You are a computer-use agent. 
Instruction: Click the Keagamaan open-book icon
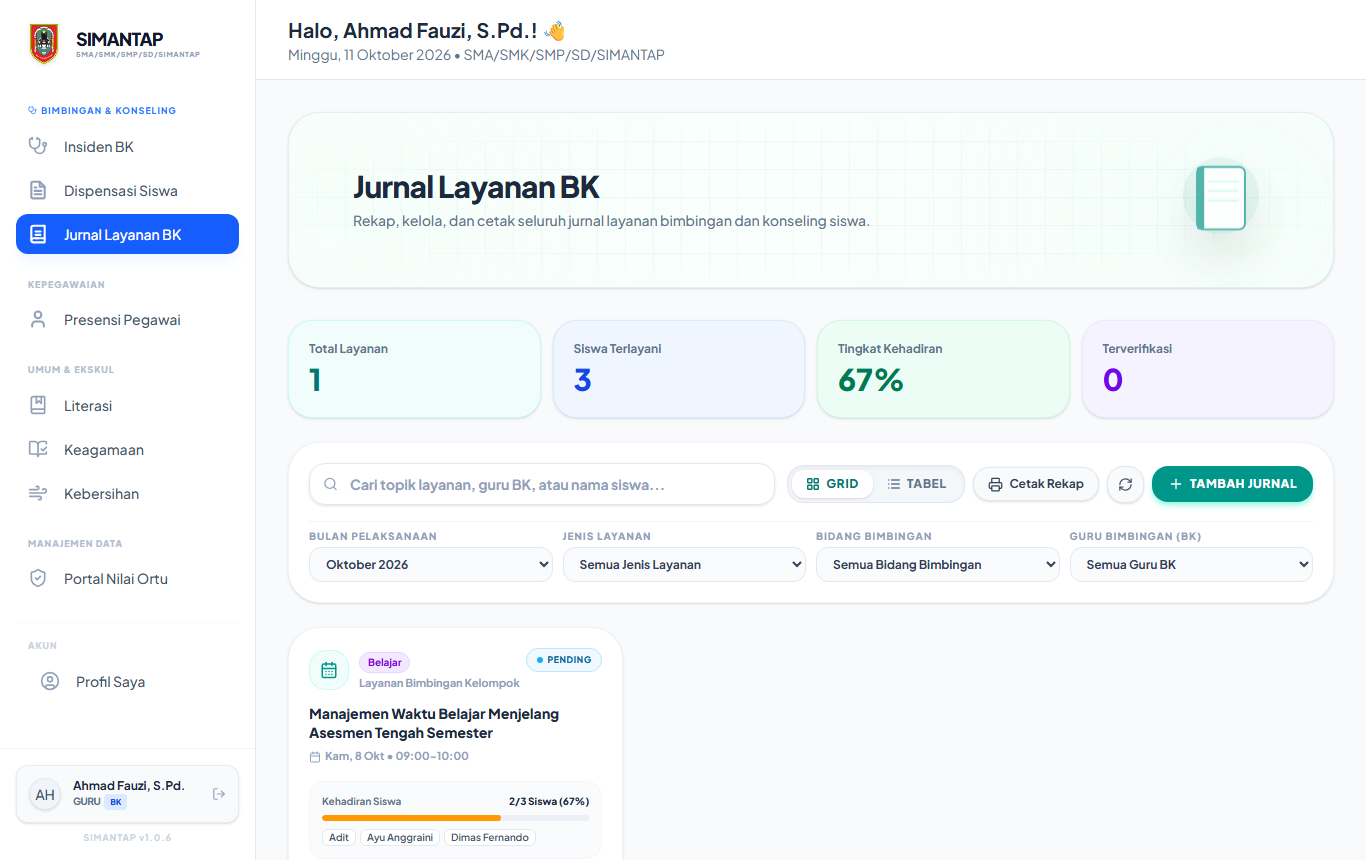click(38, 449)
